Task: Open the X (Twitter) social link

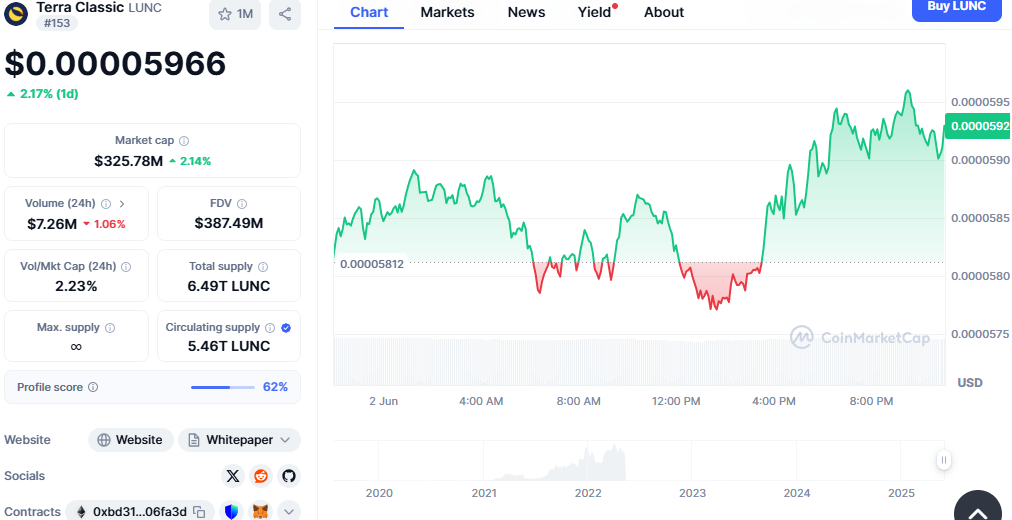Action: [x=233, y=476]
